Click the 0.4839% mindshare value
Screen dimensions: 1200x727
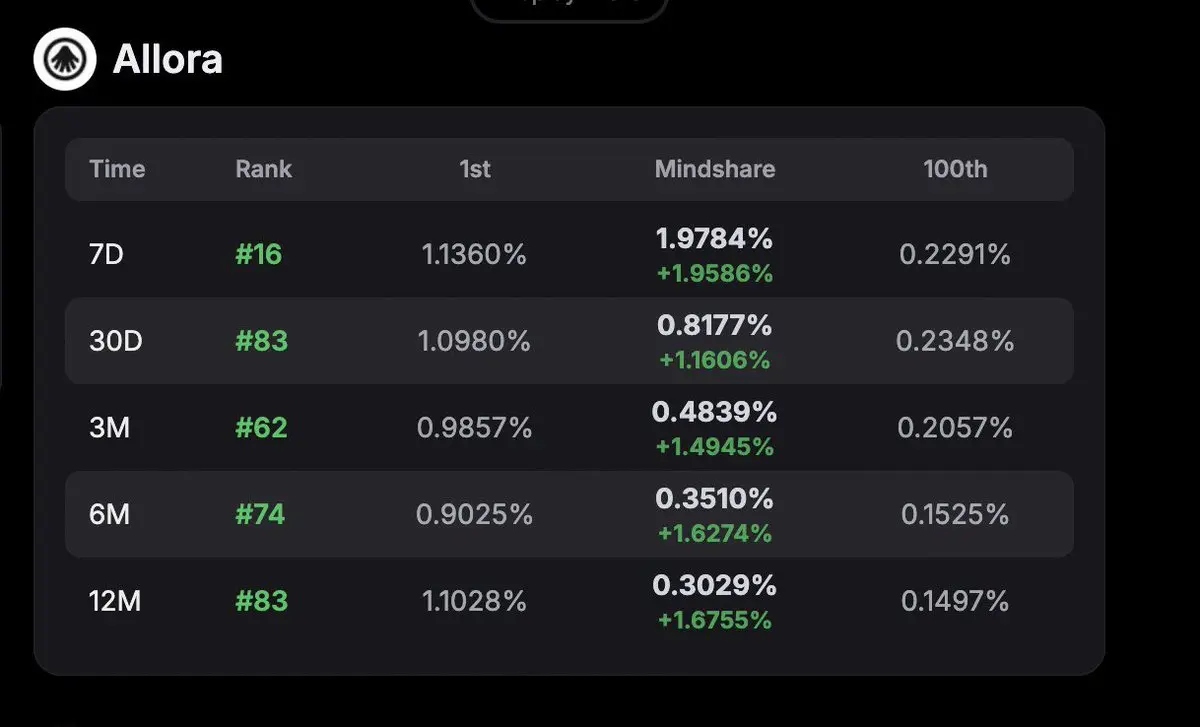pos(715,412)
